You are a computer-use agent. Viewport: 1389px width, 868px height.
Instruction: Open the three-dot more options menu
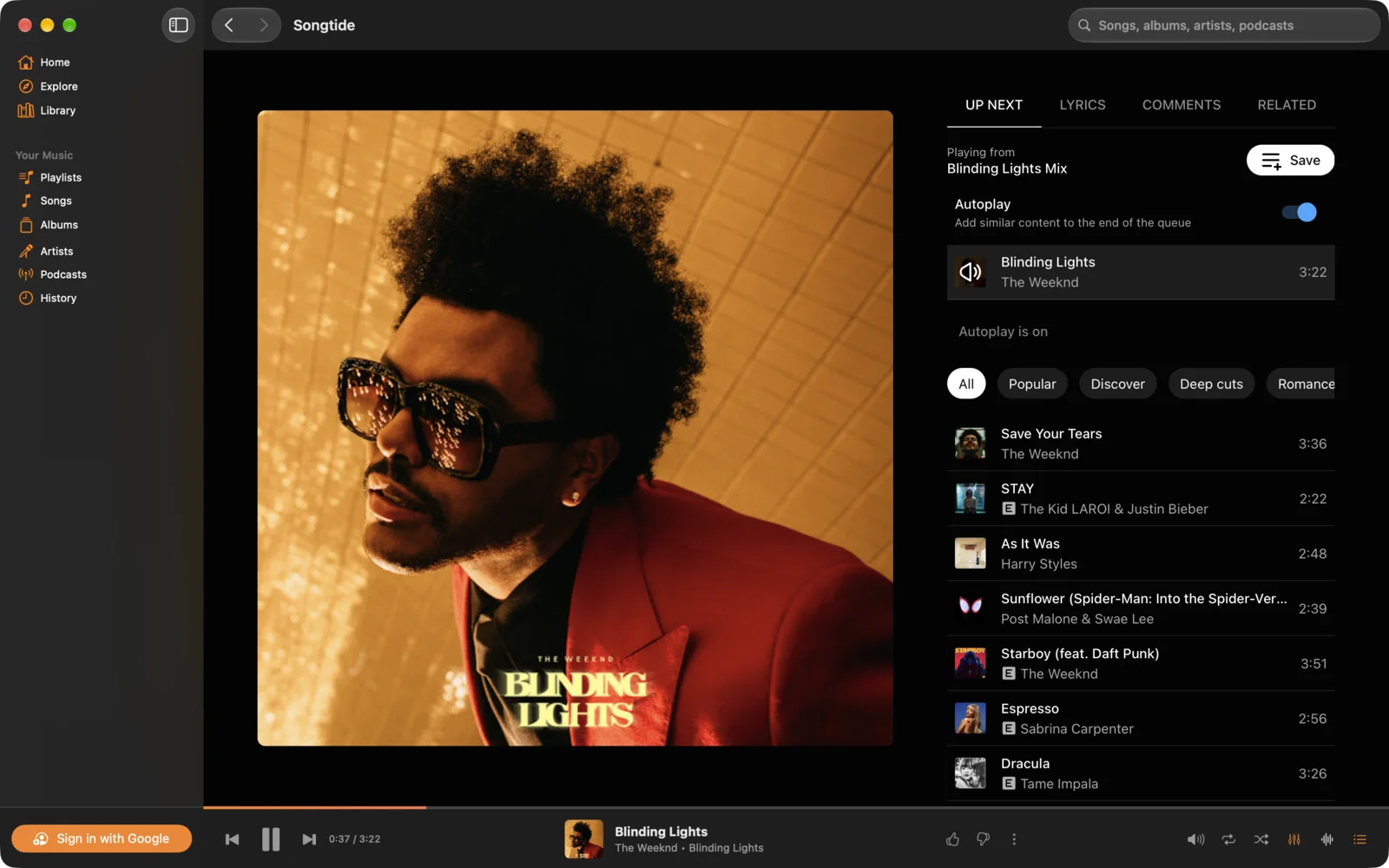click(1014, 839)
